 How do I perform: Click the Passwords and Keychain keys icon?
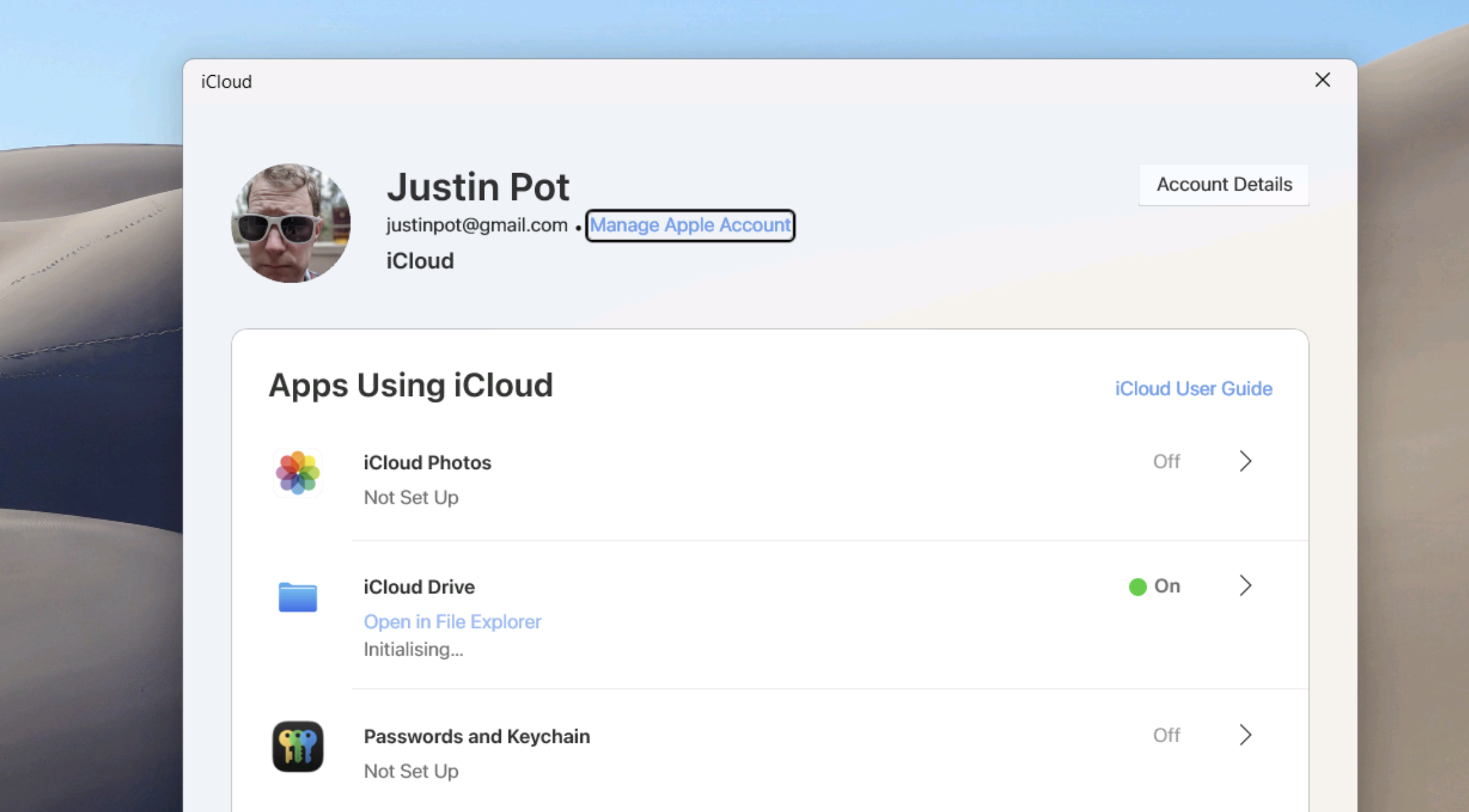click(297, 746)
